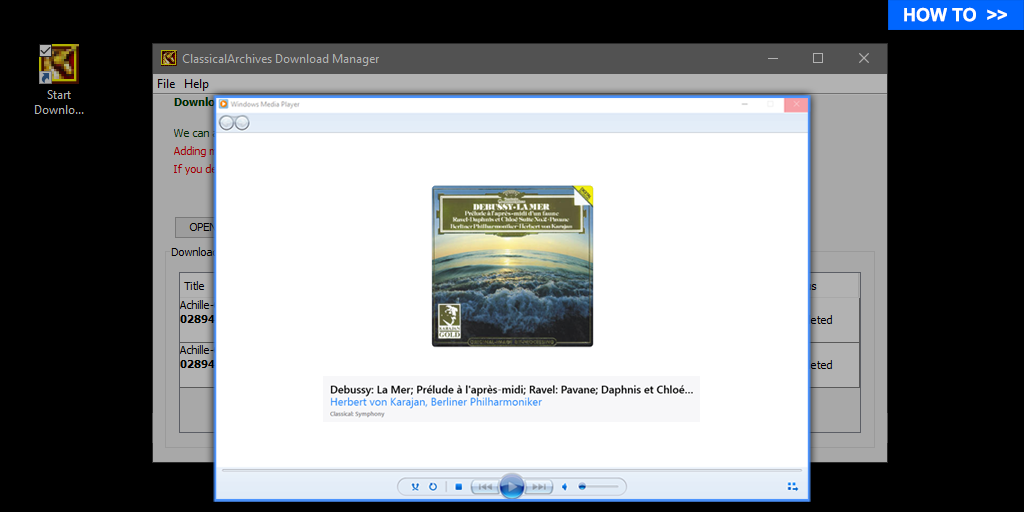Click the switch view icon in player corner

(792, 487)
